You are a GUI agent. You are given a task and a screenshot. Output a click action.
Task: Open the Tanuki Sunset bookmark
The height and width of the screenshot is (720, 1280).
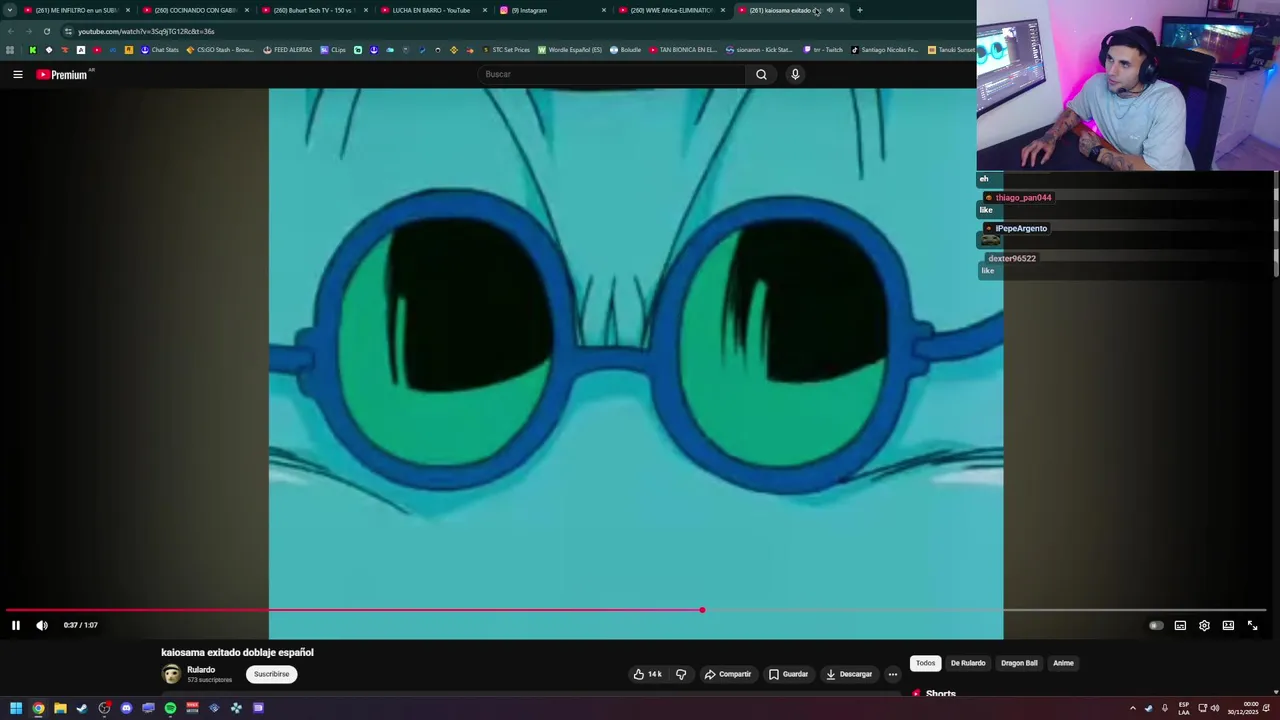coord(951,50)
